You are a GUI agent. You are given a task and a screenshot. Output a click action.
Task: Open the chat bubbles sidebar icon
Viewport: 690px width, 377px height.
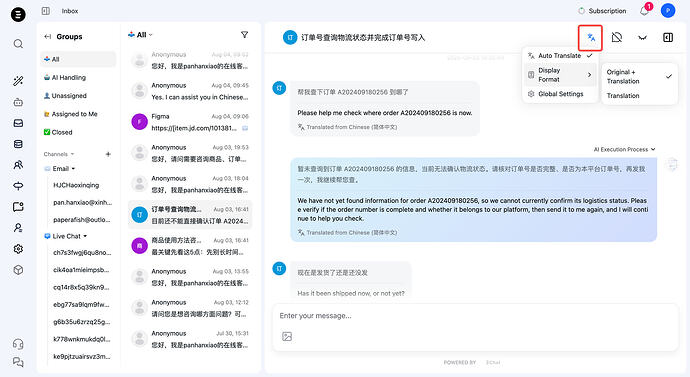(x=18, y=362)
